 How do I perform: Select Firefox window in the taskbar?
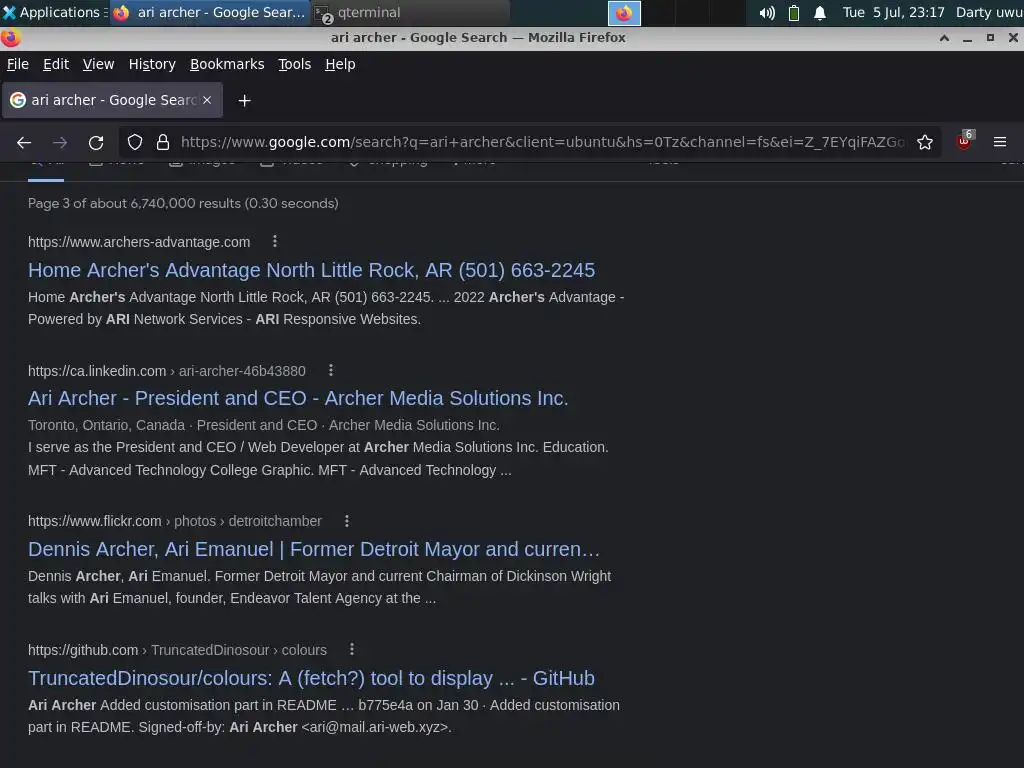pos(209,13)
